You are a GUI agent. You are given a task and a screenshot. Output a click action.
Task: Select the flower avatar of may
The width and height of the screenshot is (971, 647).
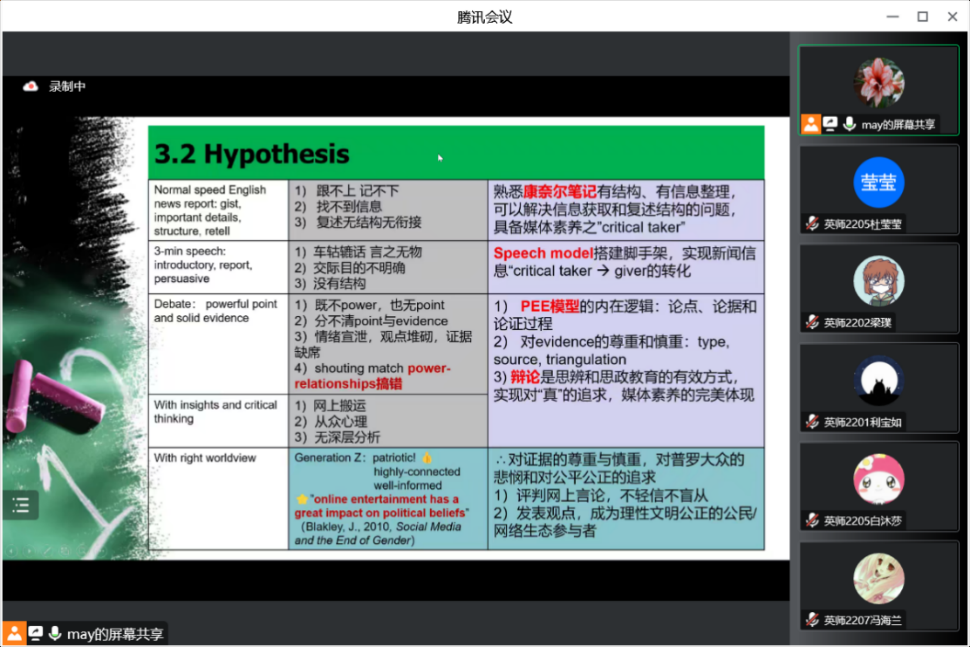click(878, 82)
